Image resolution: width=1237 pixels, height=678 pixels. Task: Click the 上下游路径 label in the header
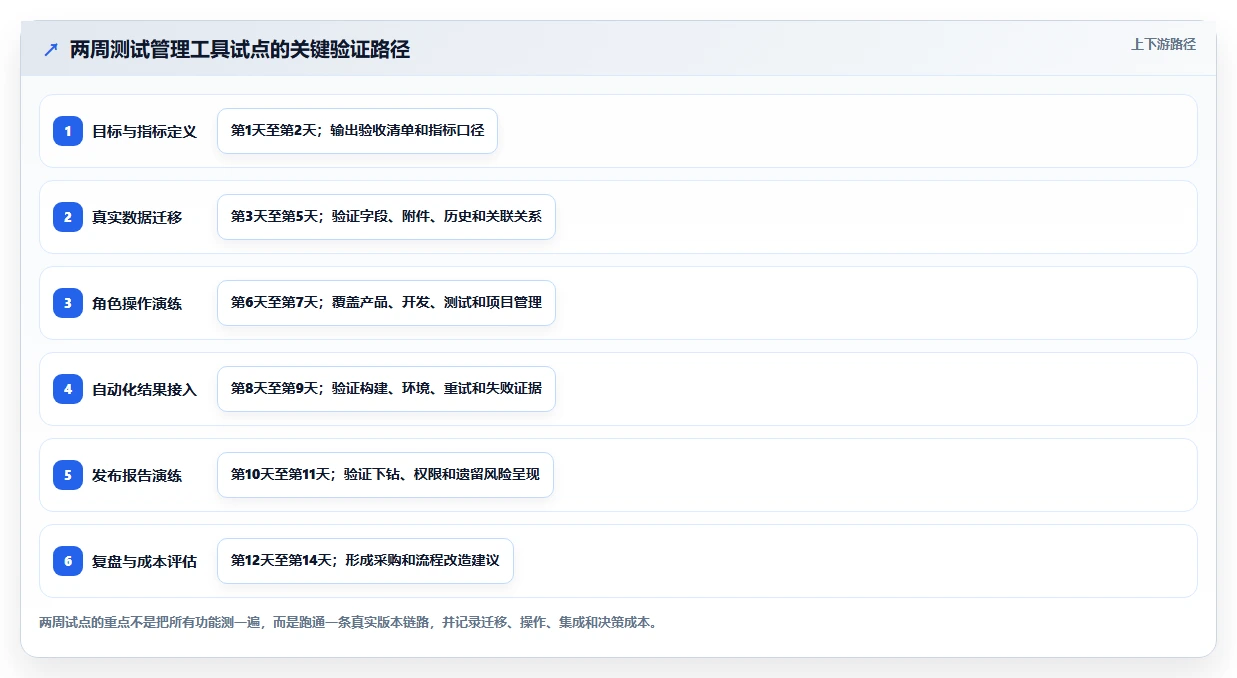(x=1163, y=44)
